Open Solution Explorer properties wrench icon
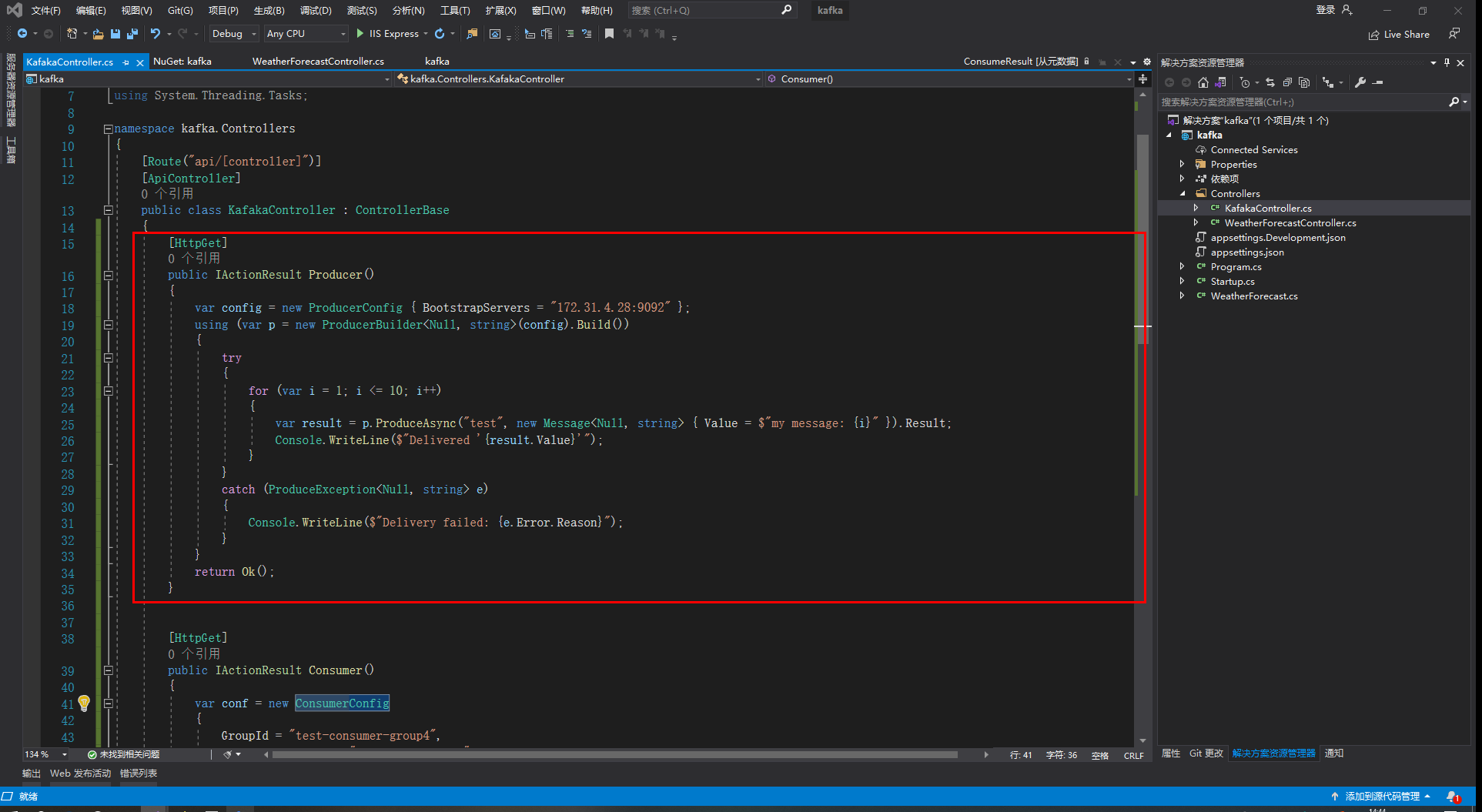Screen dimensions: 1482x812 tap(1360, 82)
